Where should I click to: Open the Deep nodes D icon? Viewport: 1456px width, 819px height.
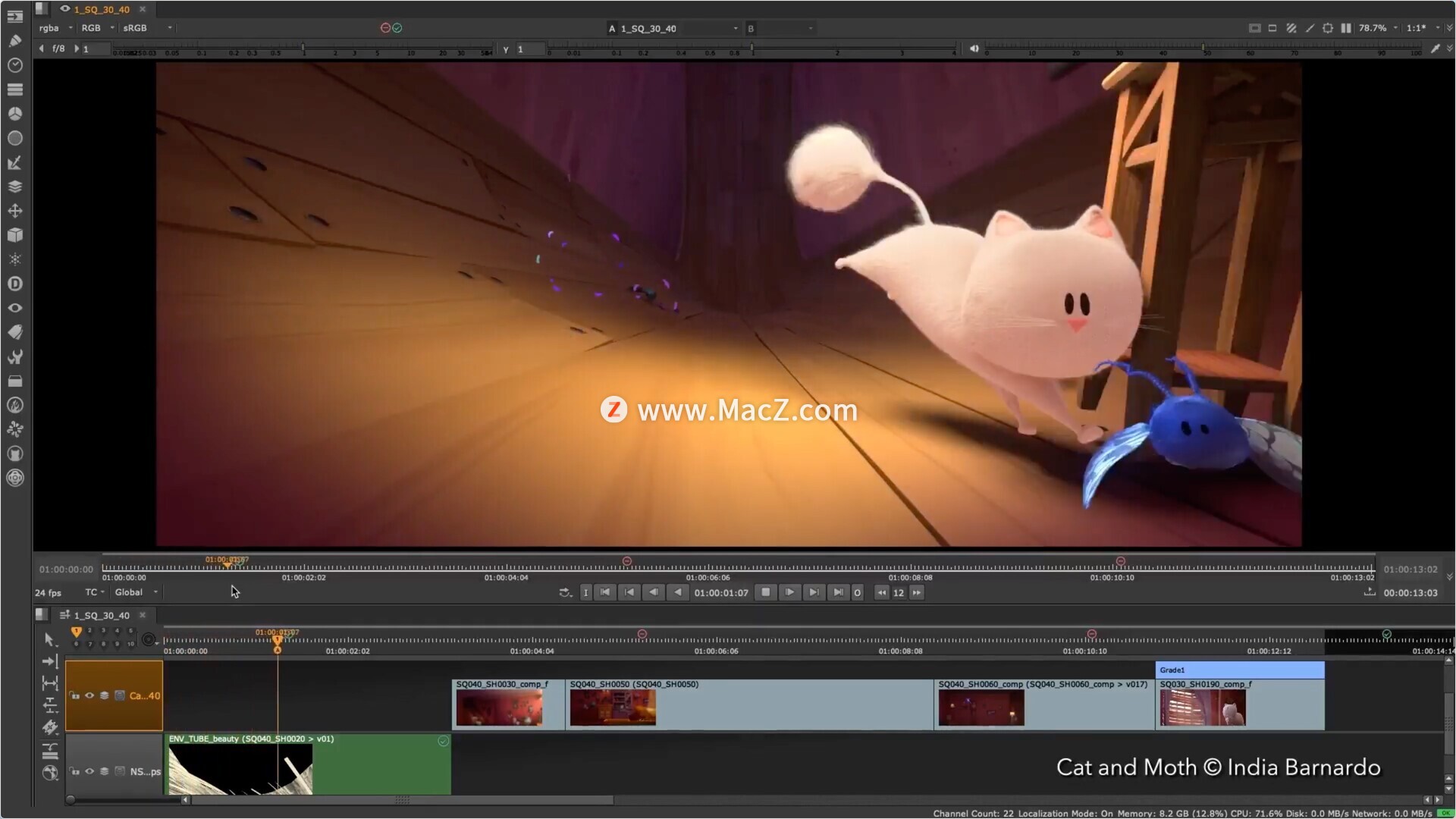click(x=14, y=284)
